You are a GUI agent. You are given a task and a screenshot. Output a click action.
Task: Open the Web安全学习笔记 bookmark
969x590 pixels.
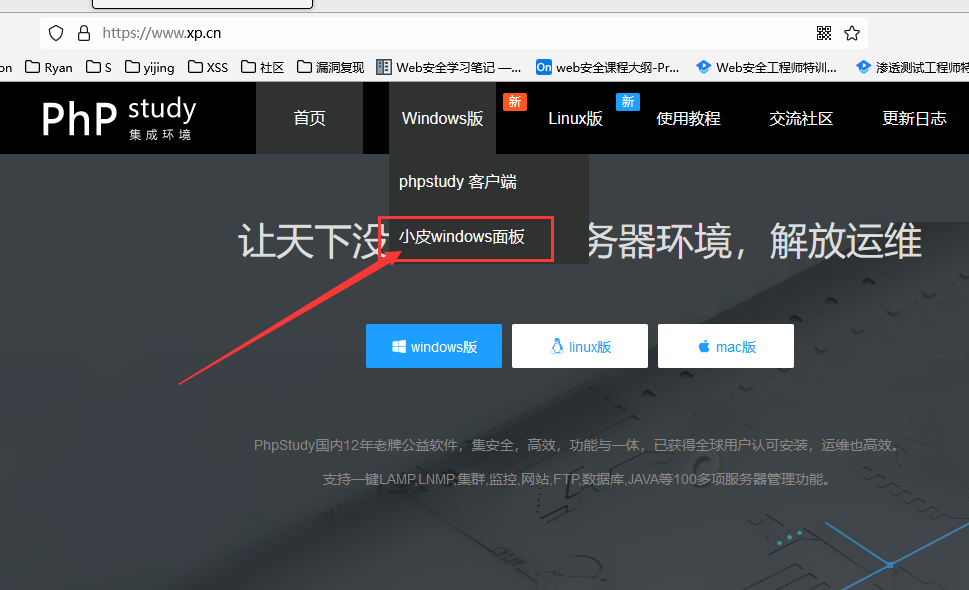pyautogui.click(x=449, y=67)
